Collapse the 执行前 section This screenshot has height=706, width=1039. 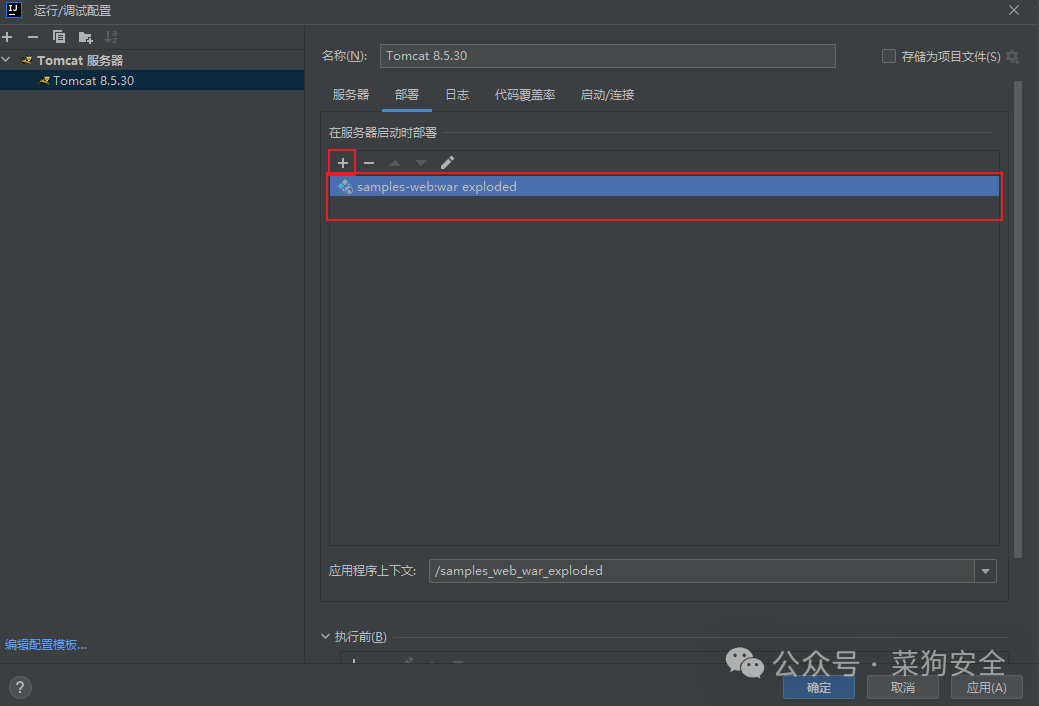click(325, 636)
